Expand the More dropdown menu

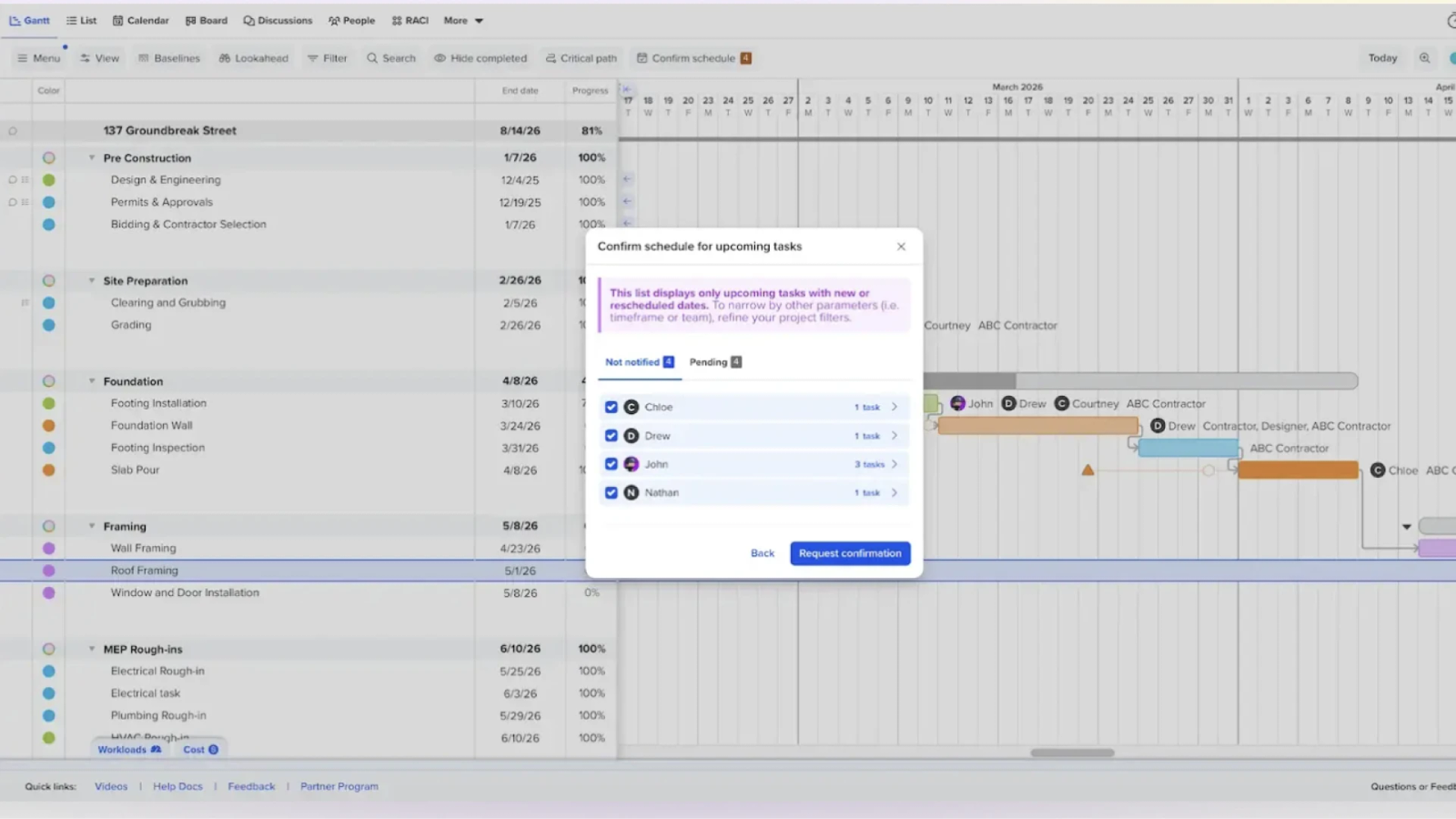pyautogui.click(x=463, y=20)
